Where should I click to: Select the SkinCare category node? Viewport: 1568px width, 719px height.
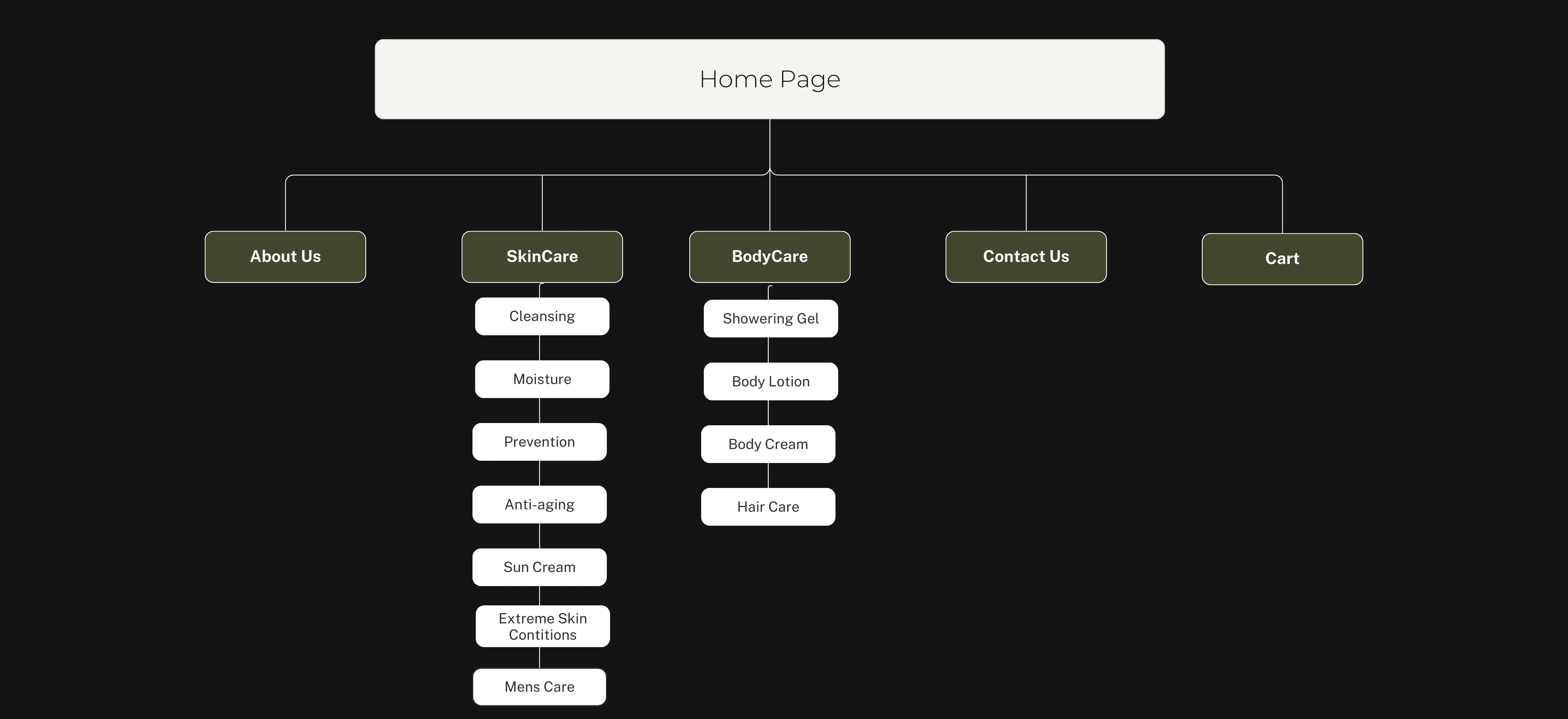click(542, 256)
